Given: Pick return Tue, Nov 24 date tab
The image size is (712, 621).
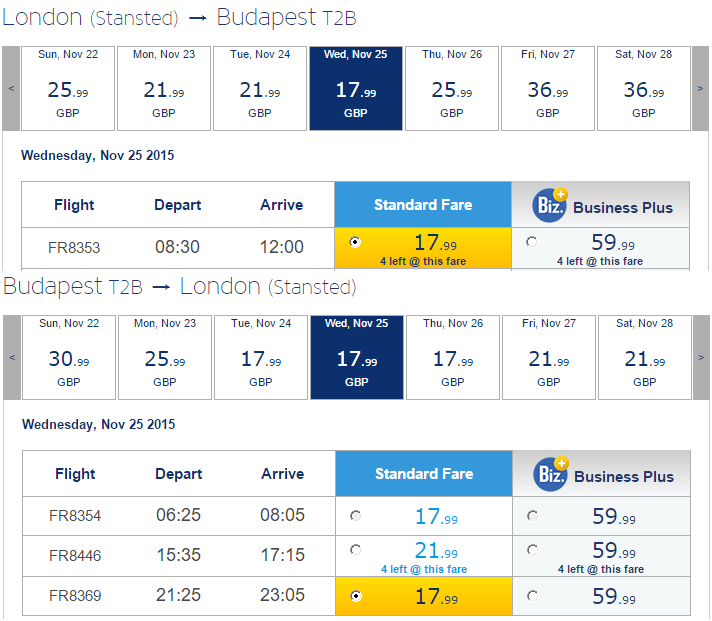Looking at the screenshot, I should coord(261,357).
